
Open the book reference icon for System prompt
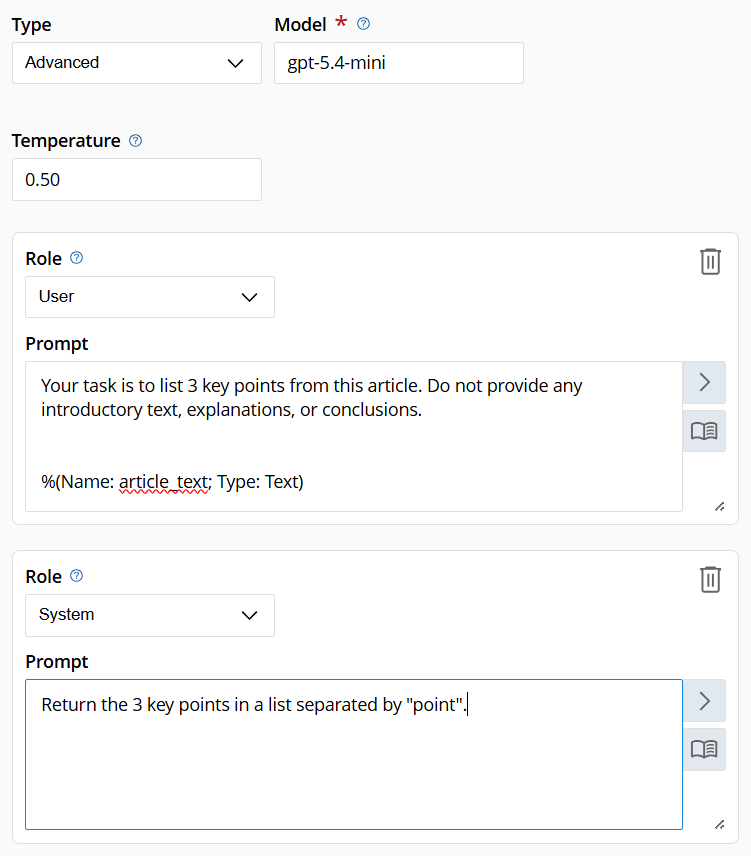(x=704, y=749)
